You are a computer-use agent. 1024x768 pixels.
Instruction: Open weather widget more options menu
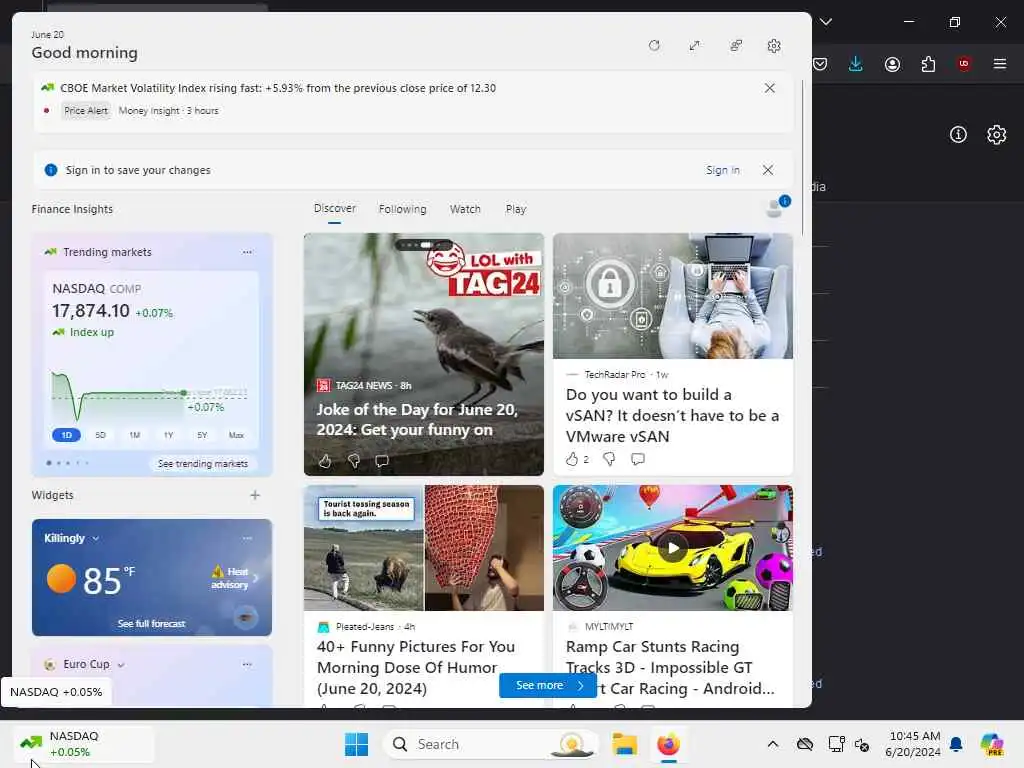tap(247, 538)
